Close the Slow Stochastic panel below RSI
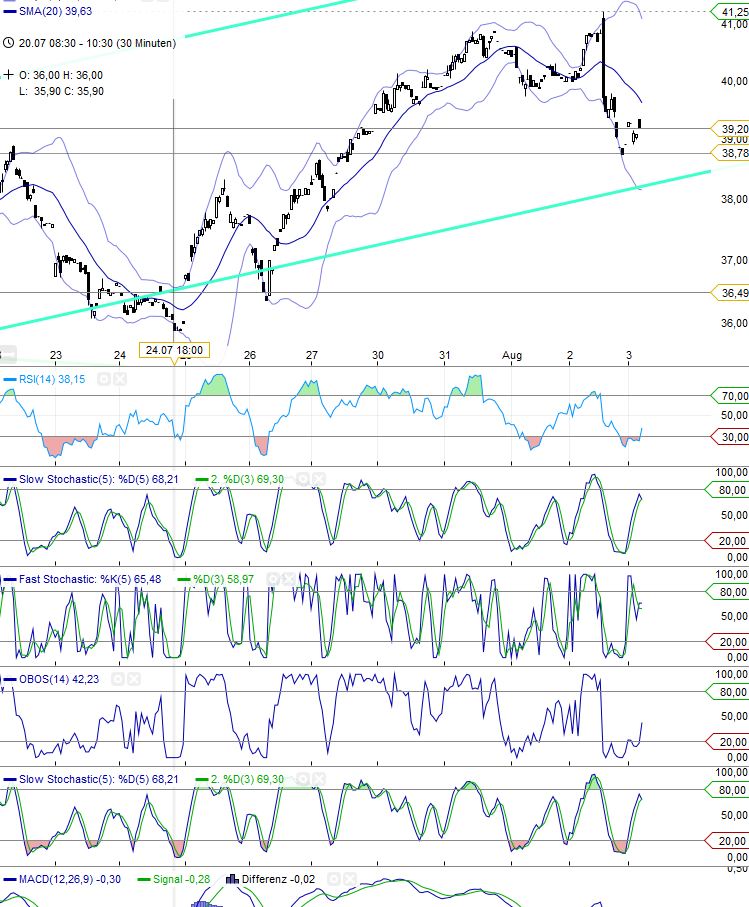 tap(318, 479)
